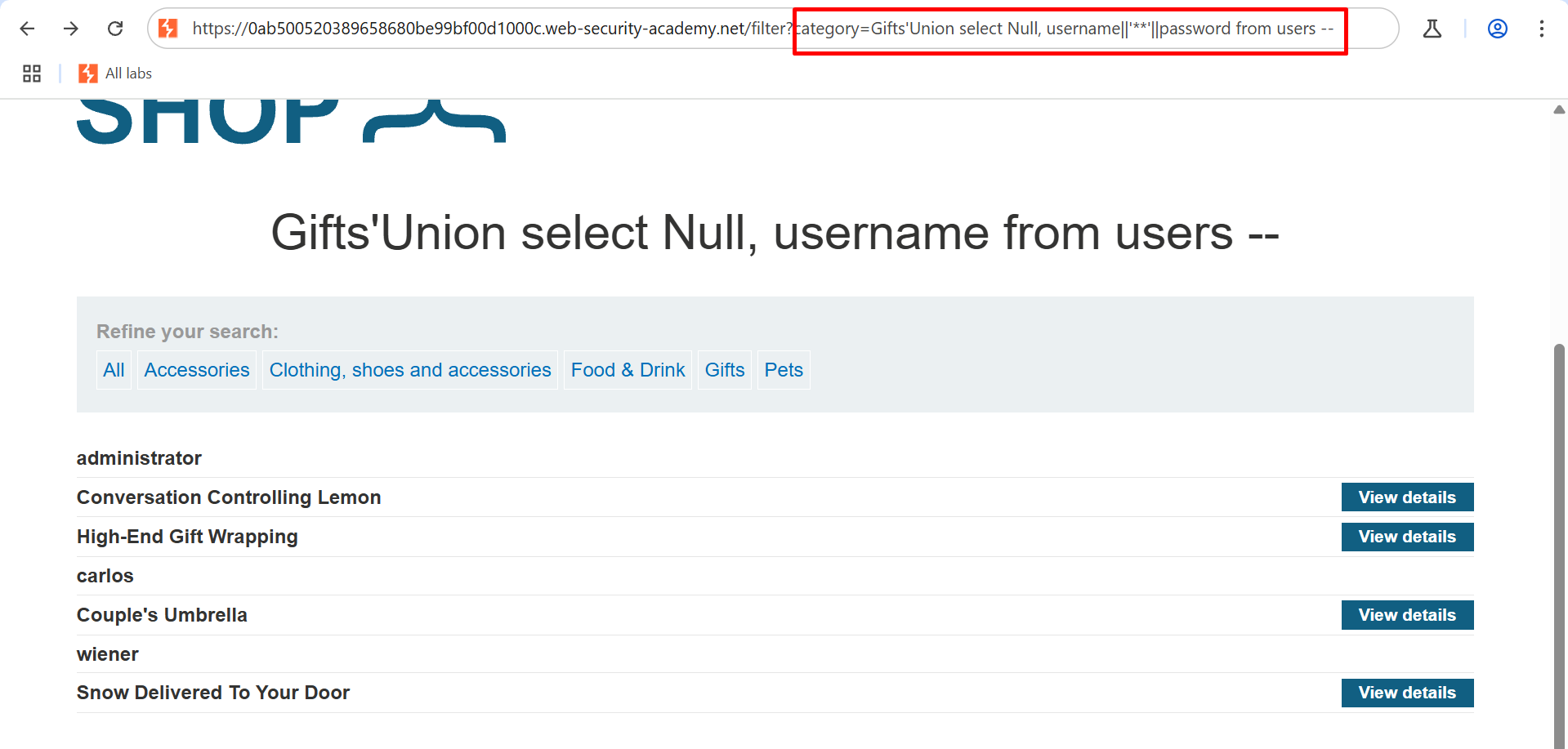Click the Shop logo at top
The height and width of the screenshot is (749, 1568).
290,123
